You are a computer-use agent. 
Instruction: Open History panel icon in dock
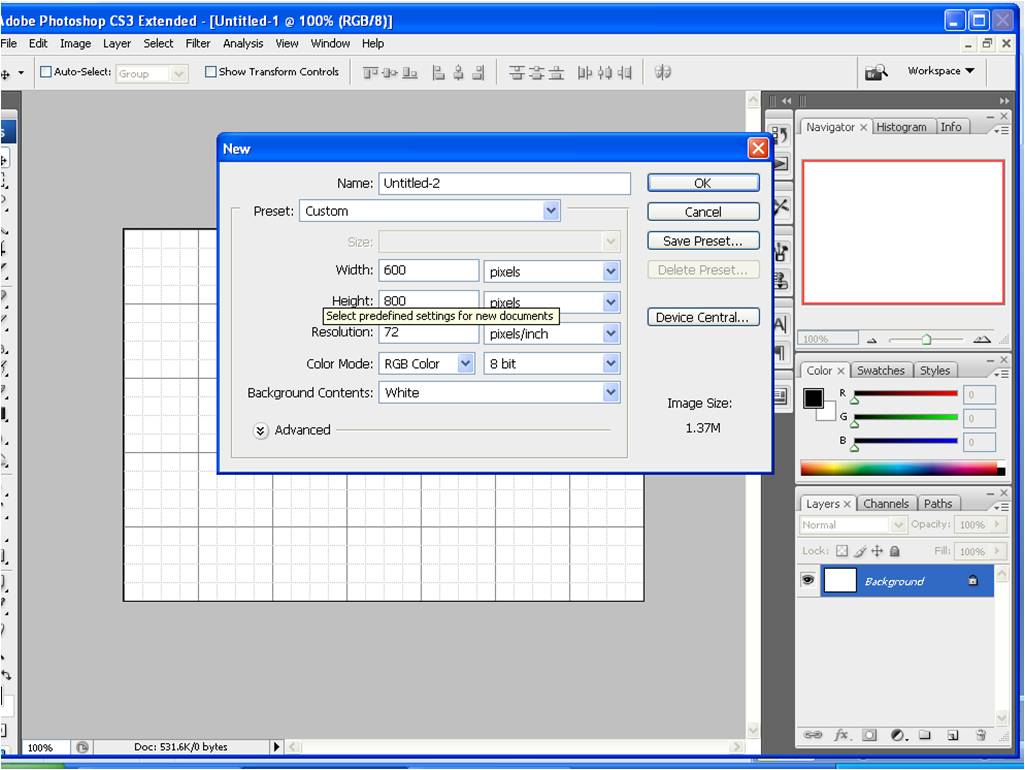coord(780,135)
